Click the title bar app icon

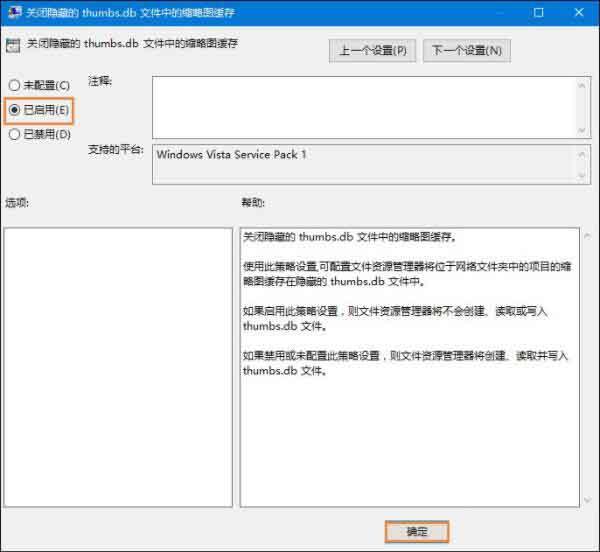click(x=15, y=12)
